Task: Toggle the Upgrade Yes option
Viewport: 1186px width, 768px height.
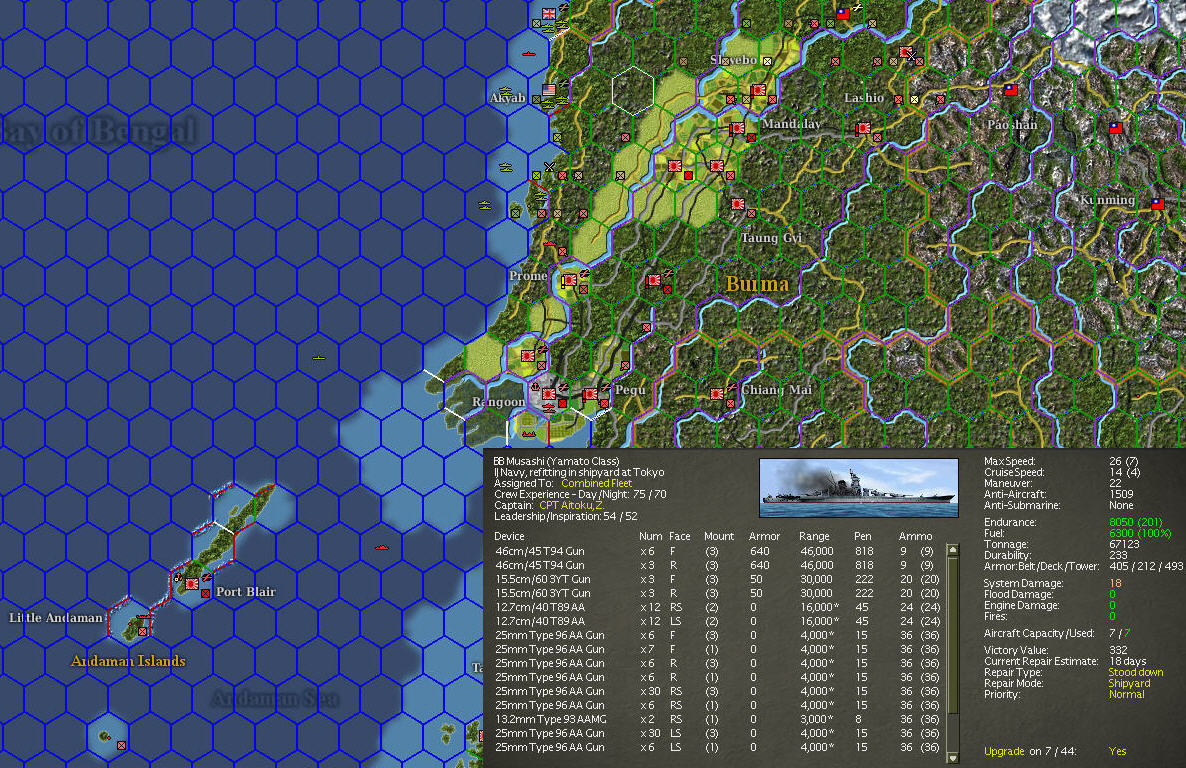Action: pos(1117,751)
